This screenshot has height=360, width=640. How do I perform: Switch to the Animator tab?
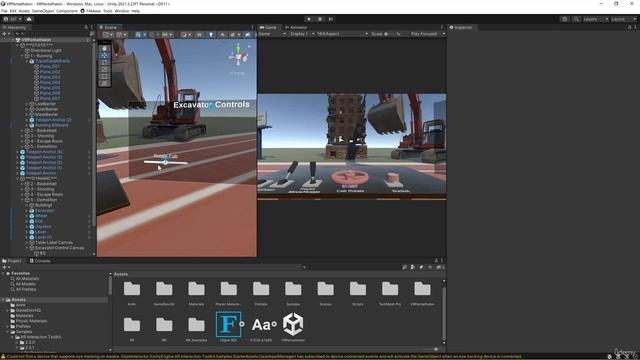(297, 27)
